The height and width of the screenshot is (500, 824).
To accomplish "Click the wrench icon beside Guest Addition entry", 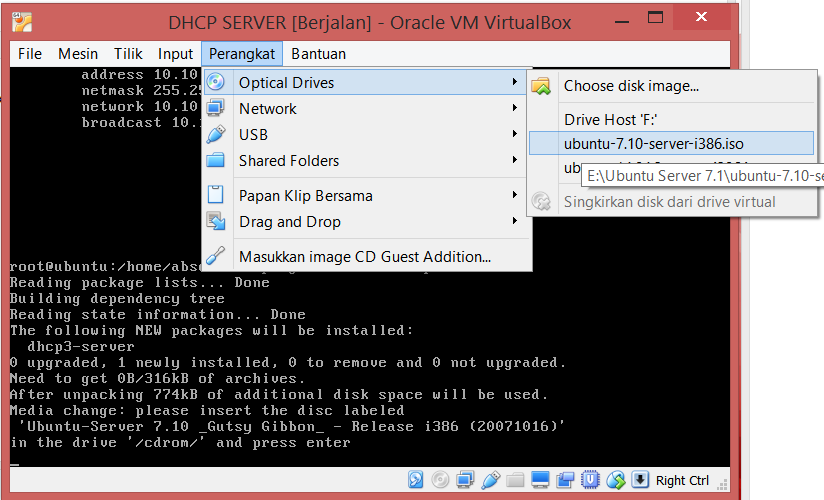I will pyautogui.click(x=215, y=256).
